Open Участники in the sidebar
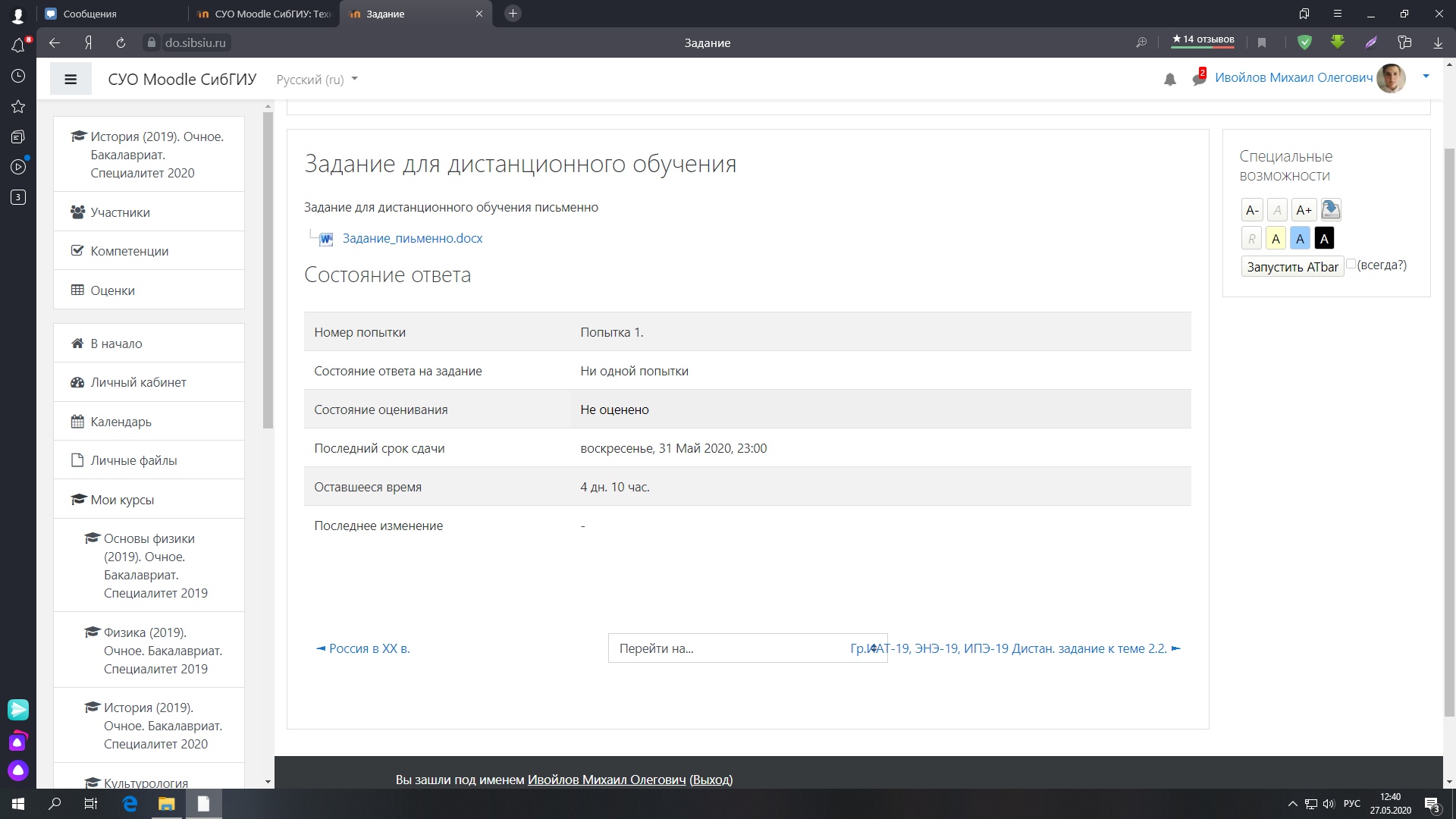Image resolution: width=1456 pixels, height=819 pixels. (149, 212)
